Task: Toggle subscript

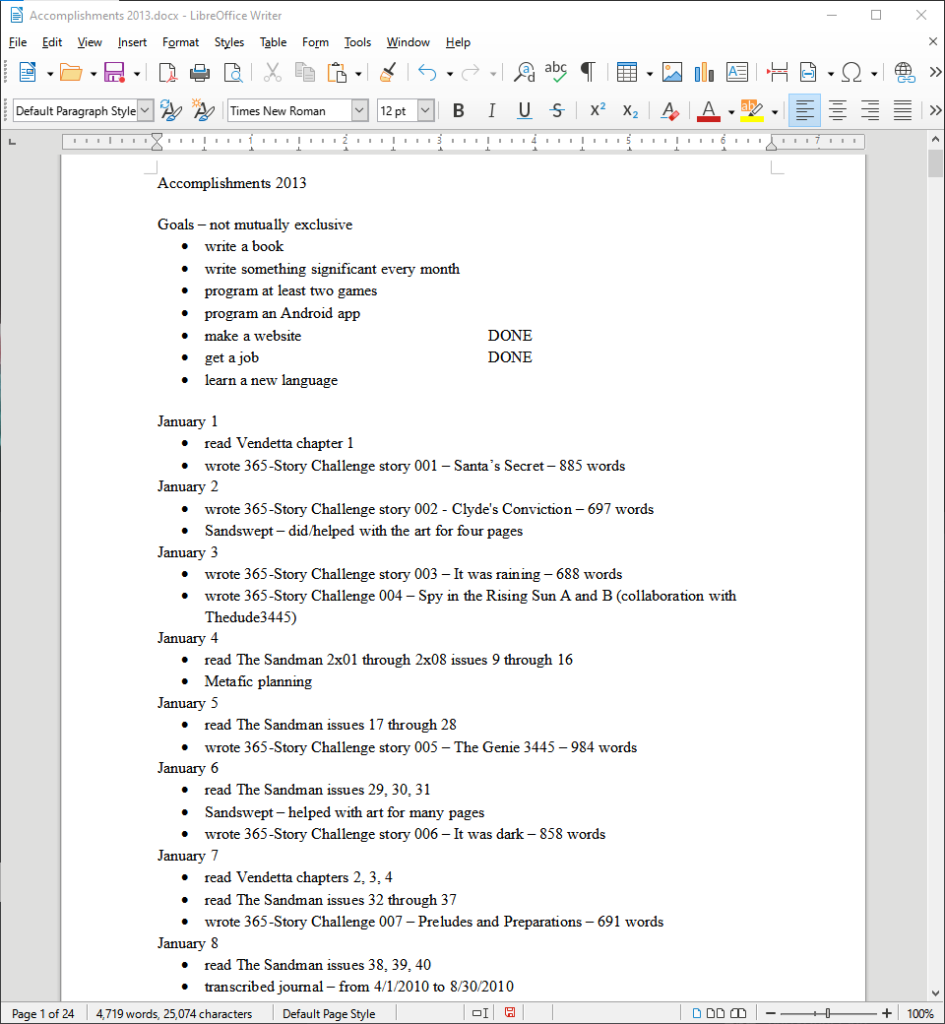Action: (630, 111)
